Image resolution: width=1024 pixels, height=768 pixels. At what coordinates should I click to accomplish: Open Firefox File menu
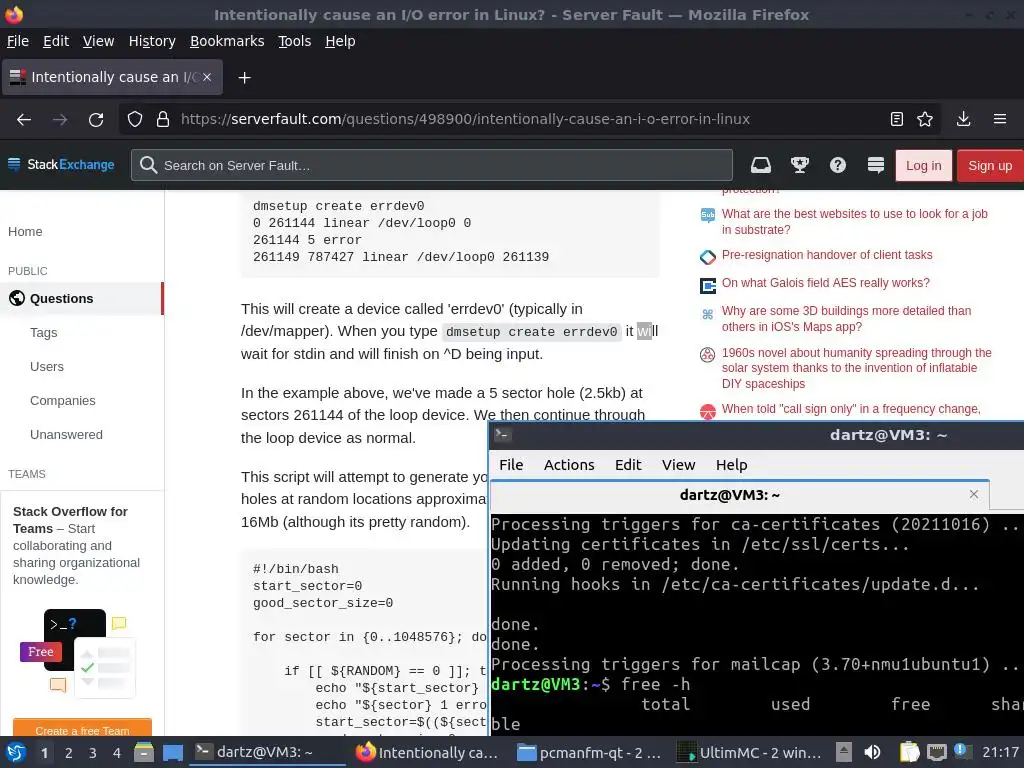click(x=18, y=41)
